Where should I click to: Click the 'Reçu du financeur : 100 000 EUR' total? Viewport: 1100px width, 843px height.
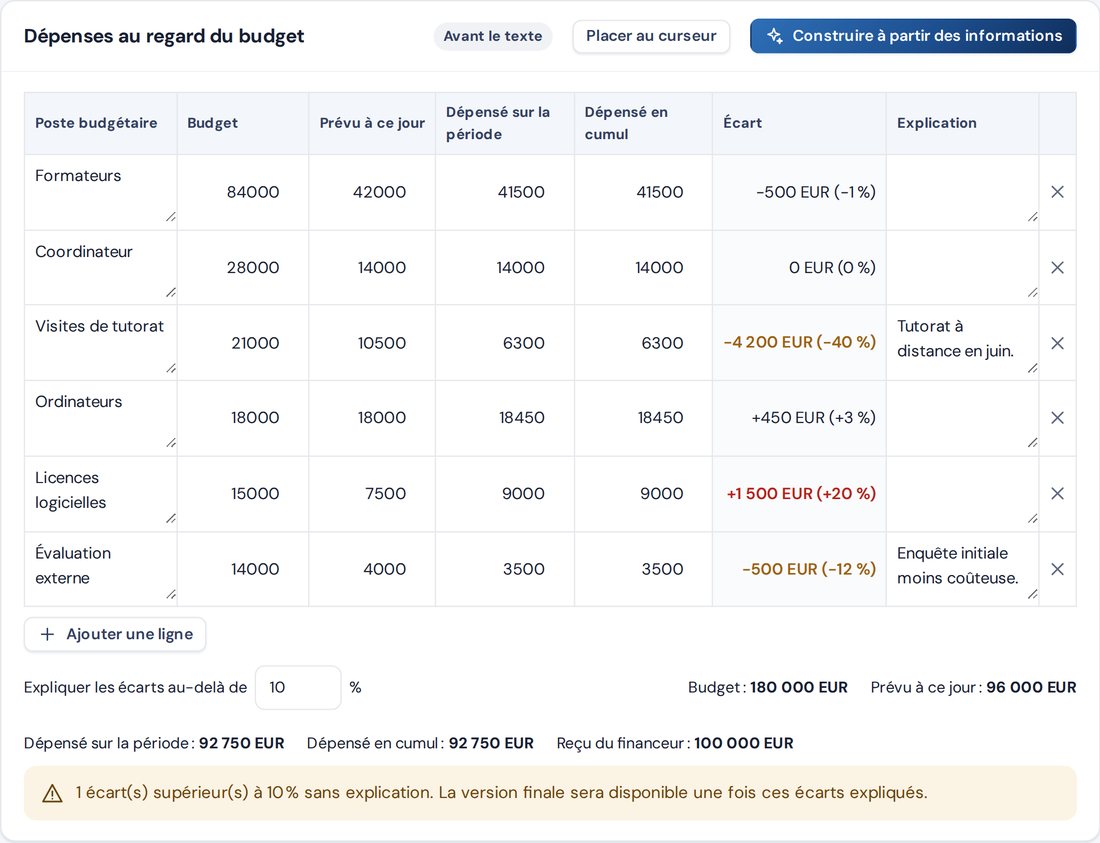(x=675, y=743)
